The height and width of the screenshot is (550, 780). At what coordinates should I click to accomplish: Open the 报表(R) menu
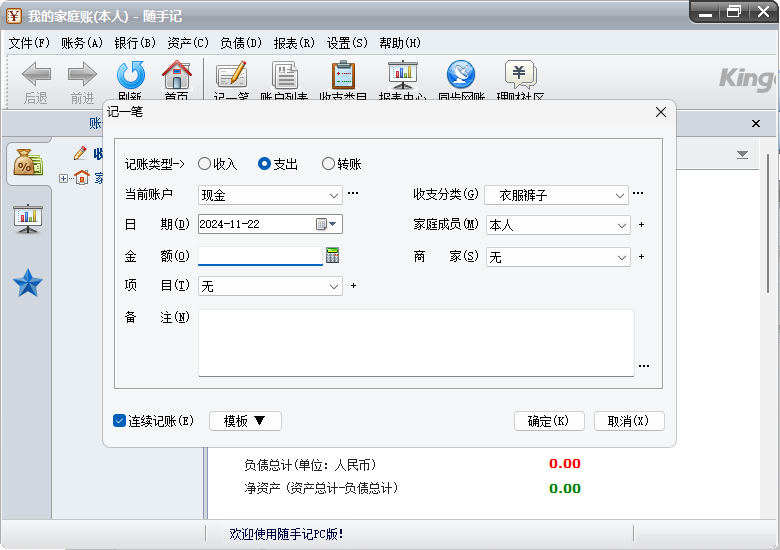click(294, 43)
